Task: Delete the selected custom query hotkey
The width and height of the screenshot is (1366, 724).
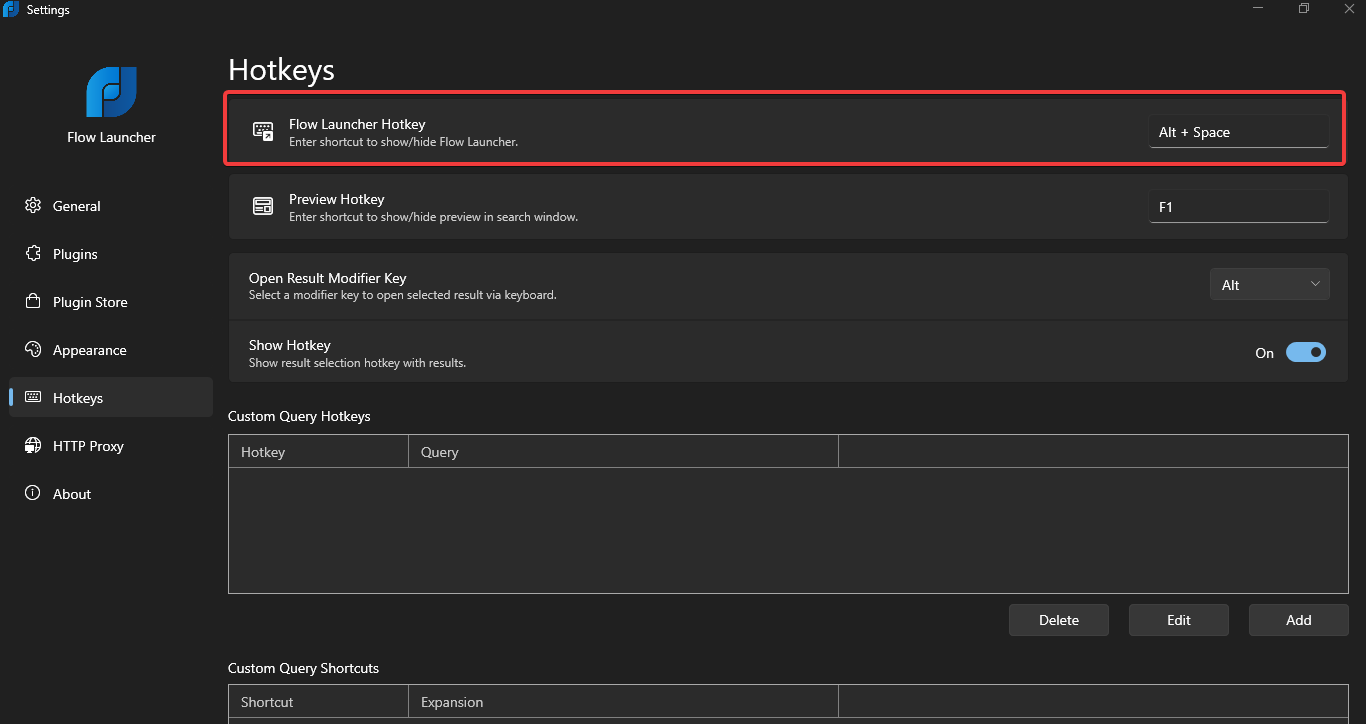Action: pos(1059,620)
